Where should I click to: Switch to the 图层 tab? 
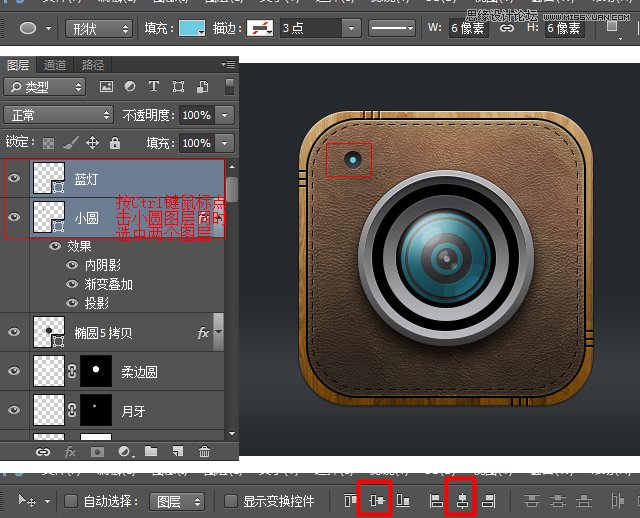(x=18, y=65)
